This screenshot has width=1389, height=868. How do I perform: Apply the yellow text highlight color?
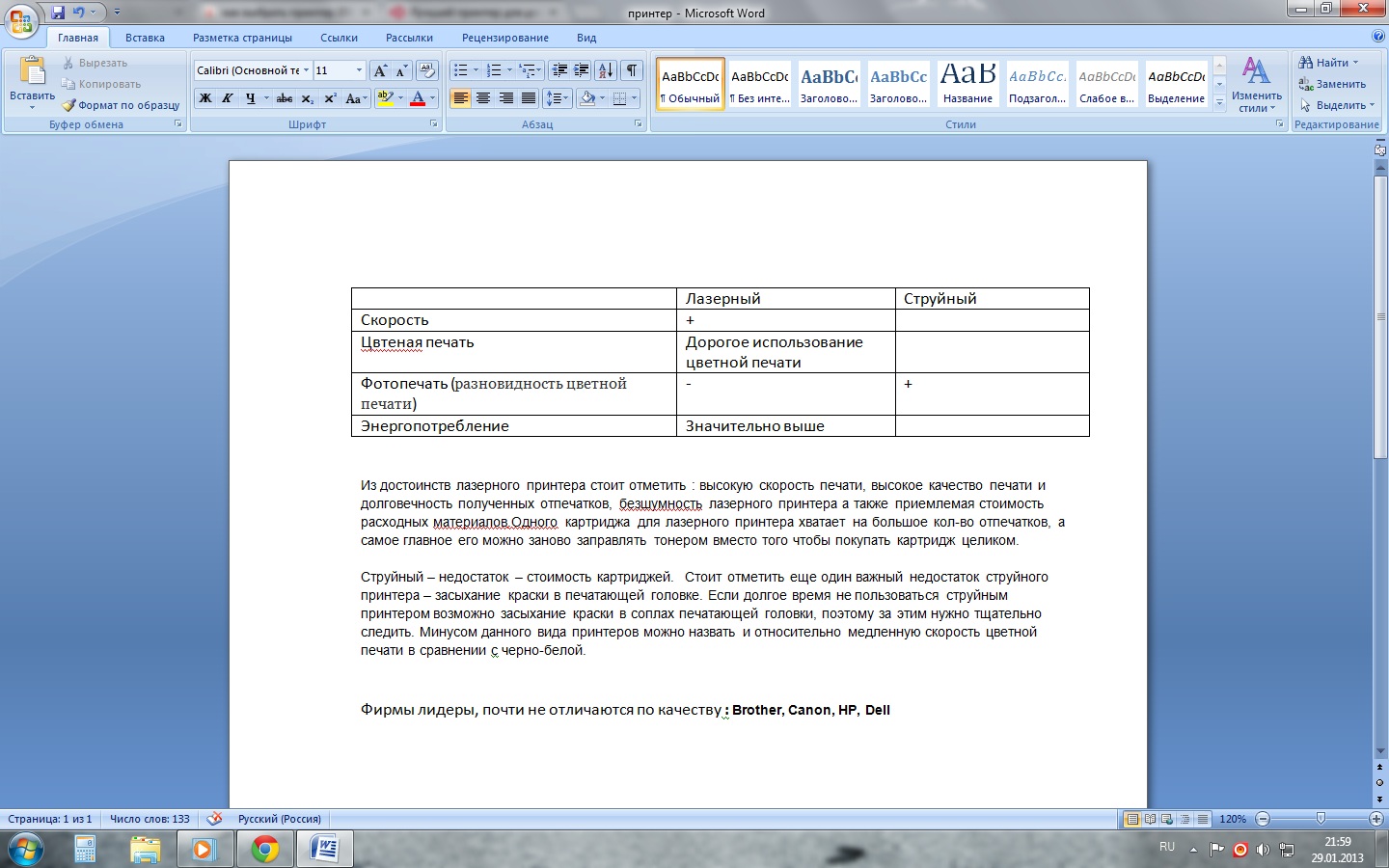pyautogui.click(x=385, y=98)
